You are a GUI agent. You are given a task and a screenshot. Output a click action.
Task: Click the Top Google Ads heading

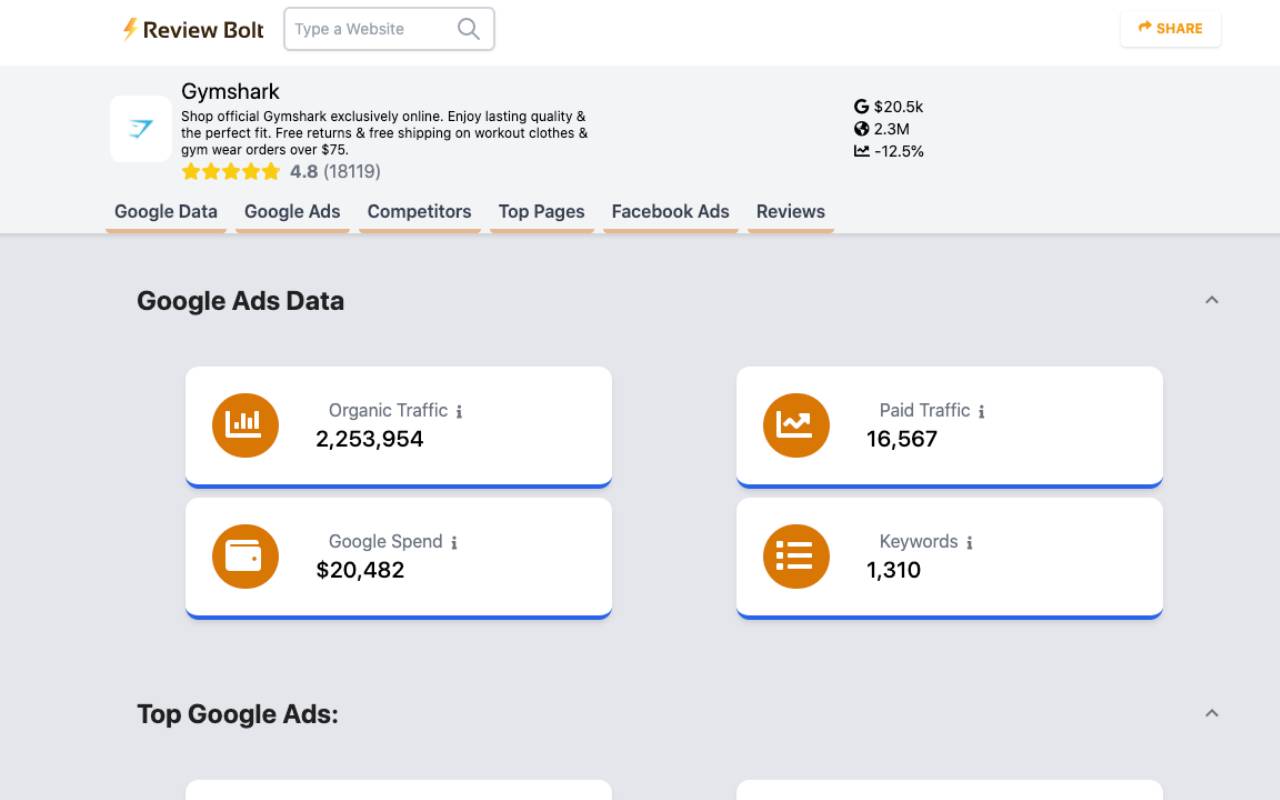[x=238, y=714]
